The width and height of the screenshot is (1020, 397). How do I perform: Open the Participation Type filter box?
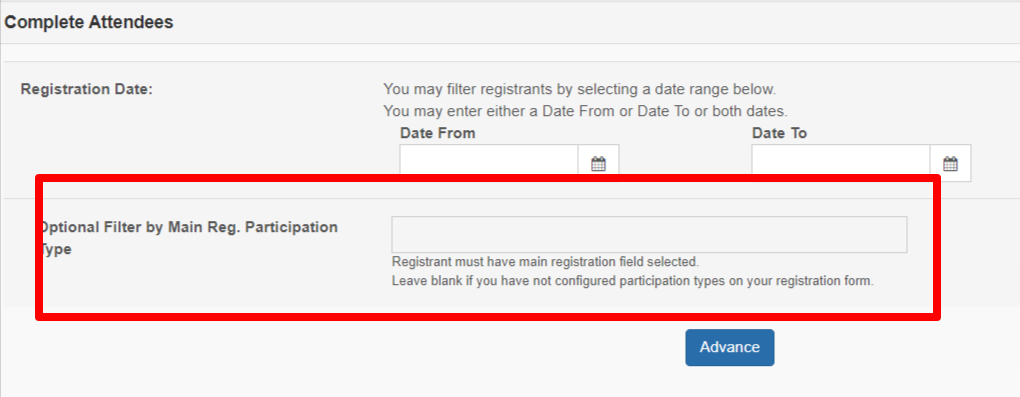(x=649, y=234)
